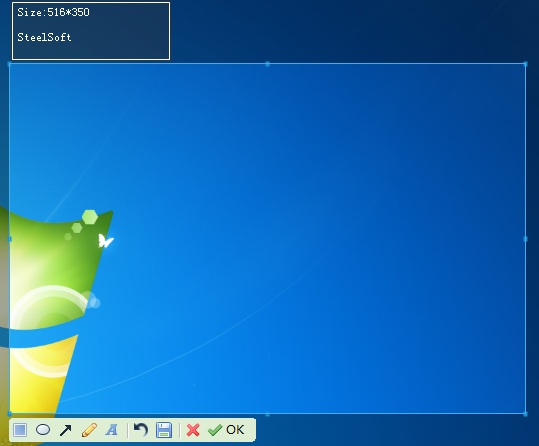539x446 pixels.
Task: Select the ellipse drawing tool
Action: click(x=43, y=430)
